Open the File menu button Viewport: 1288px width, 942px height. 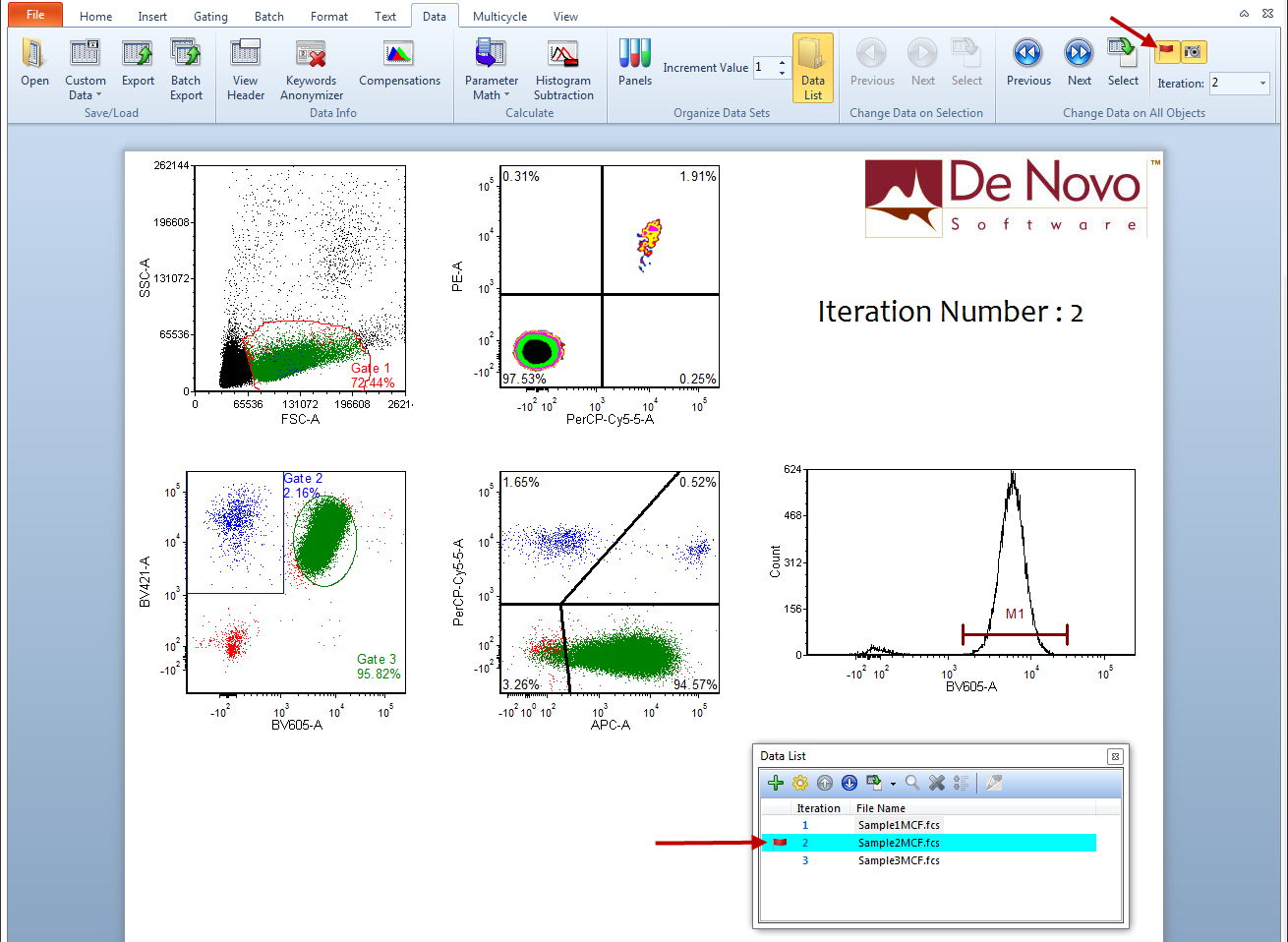(35, 15)
